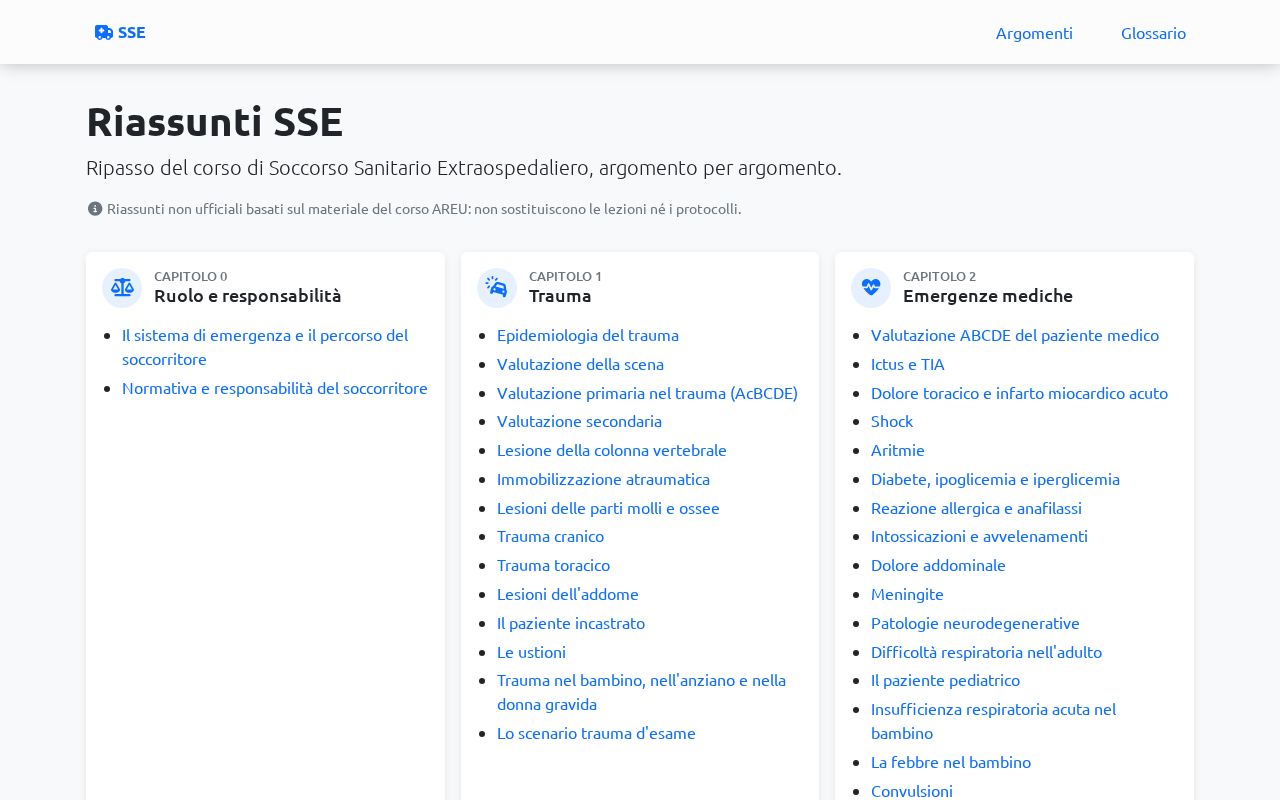
Task: Go to 'Valutazione primaria nel trauma (AcBCDE)'
Action: coord(647,393)
